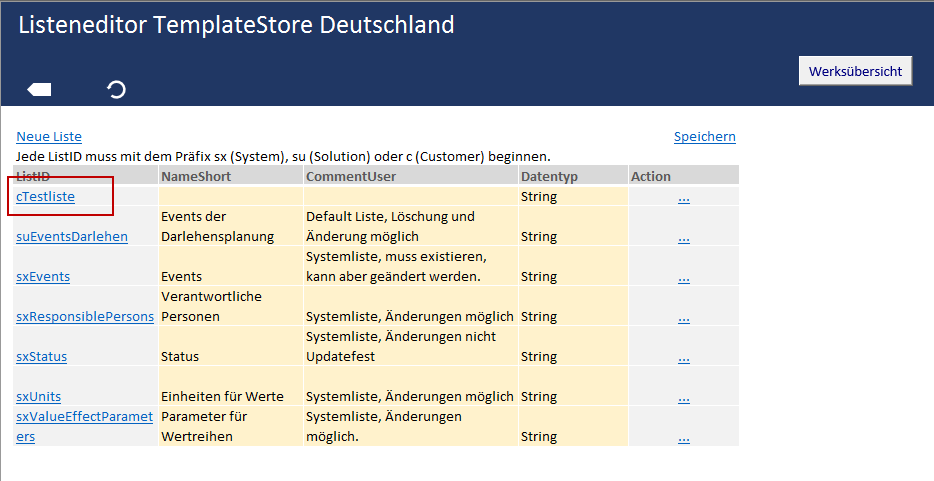This screenshot has width=934, height=481.
Task: Open actions for sxStatus row
Action: point(684,357)
